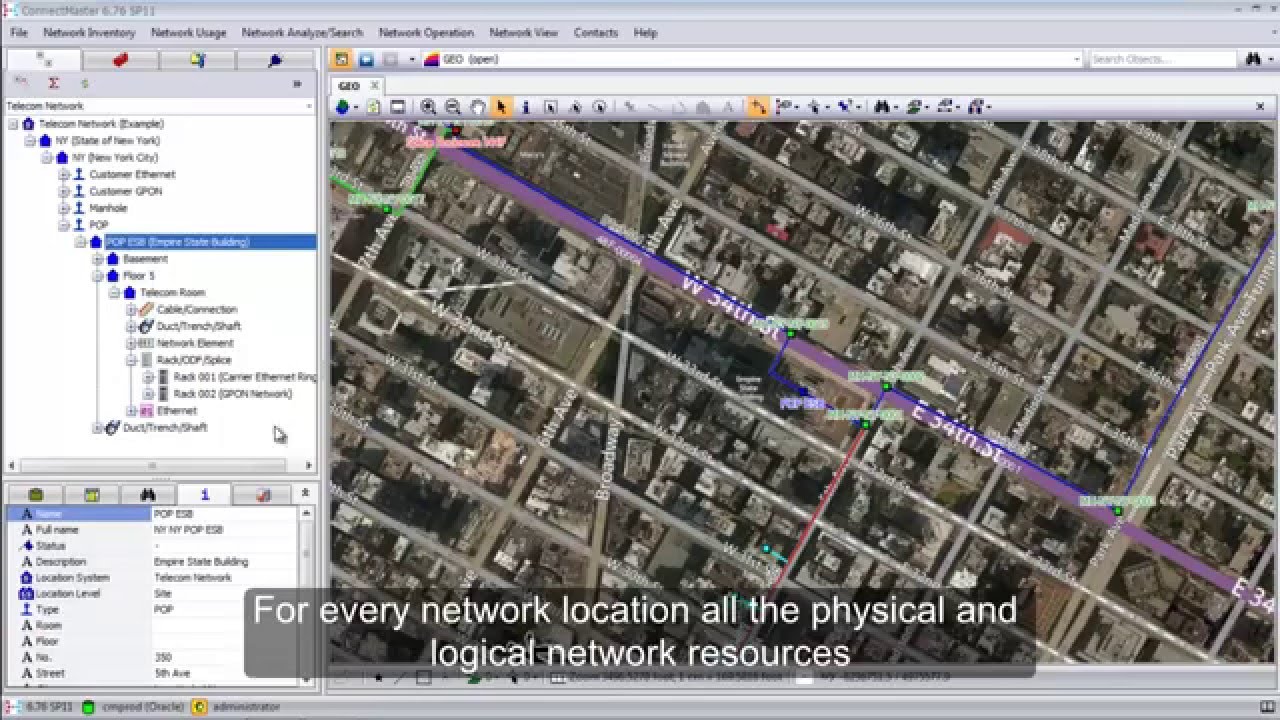Screen dimensions: 1280x720
Task: Expand the Manhole tree node
Action: coord(64,208)
